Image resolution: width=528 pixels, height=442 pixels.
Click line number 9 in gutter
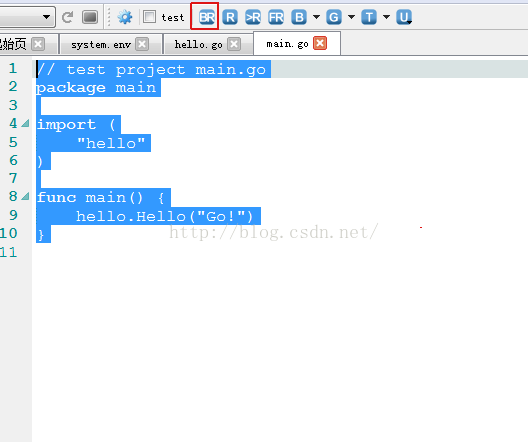click(13, 215)
